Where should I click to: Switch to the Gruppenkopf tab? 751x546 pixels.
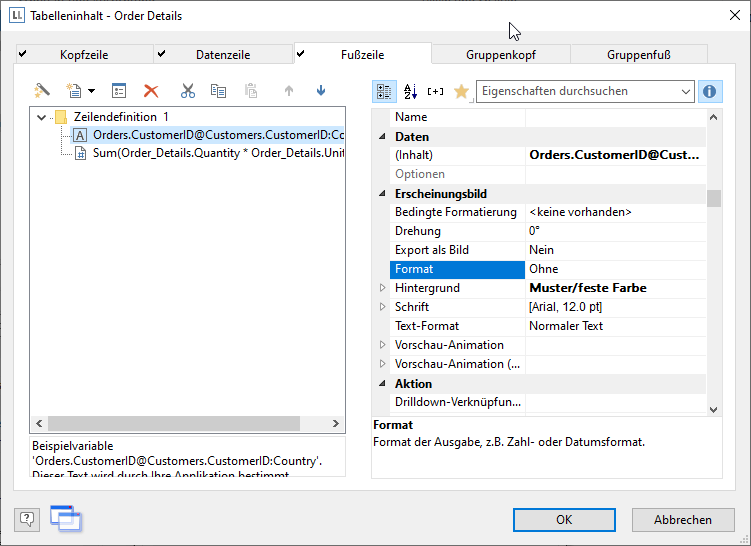(500, 55)
